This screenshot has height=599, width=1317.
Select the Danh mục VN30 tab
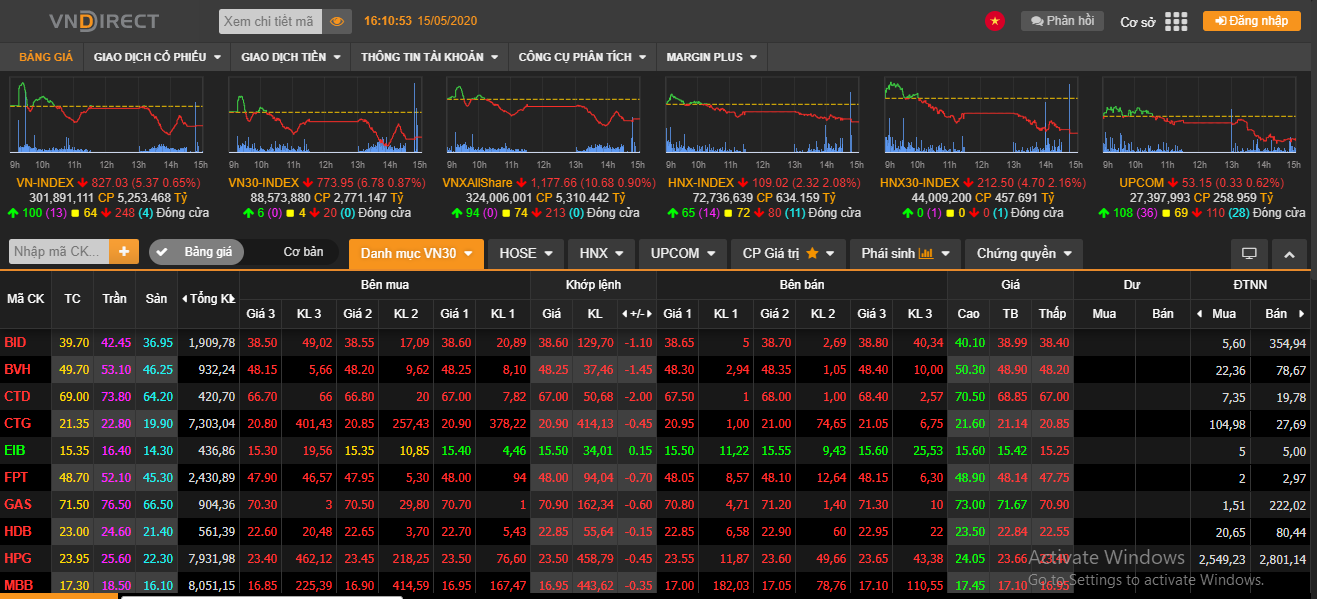[416, 253]
